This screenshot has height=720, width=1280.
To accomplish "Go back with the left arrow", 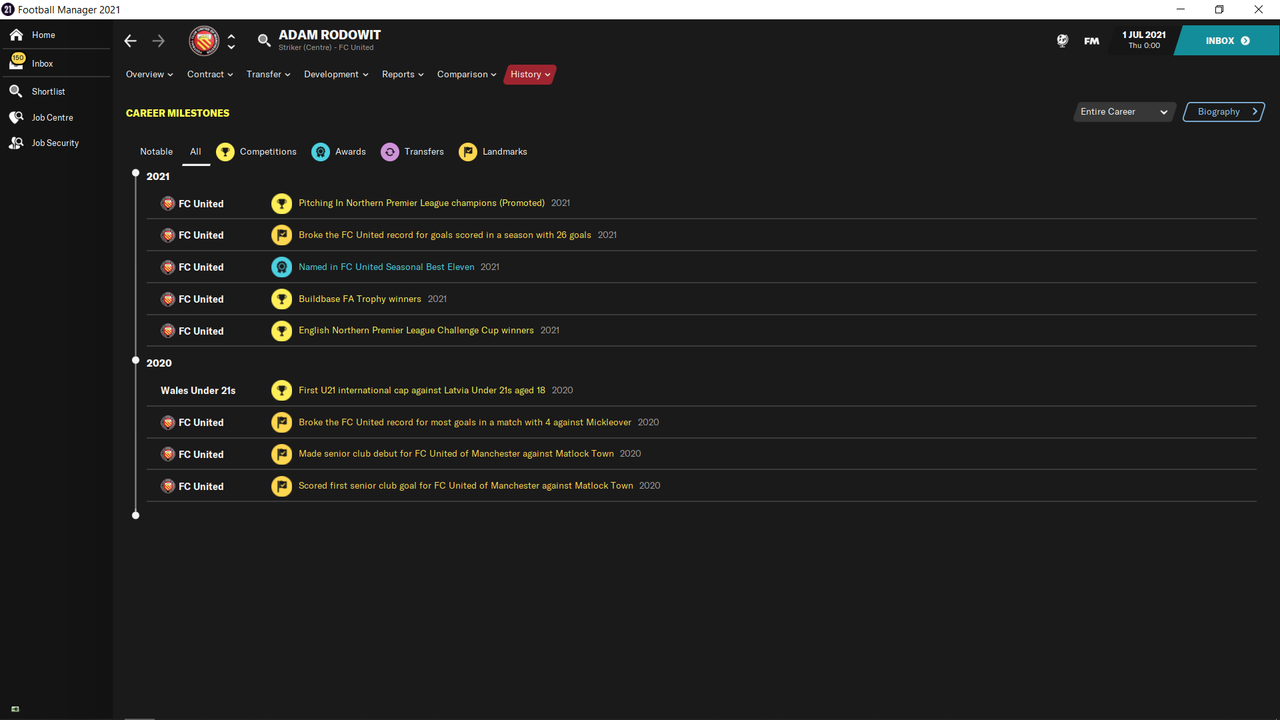I will tap(130, 41).
